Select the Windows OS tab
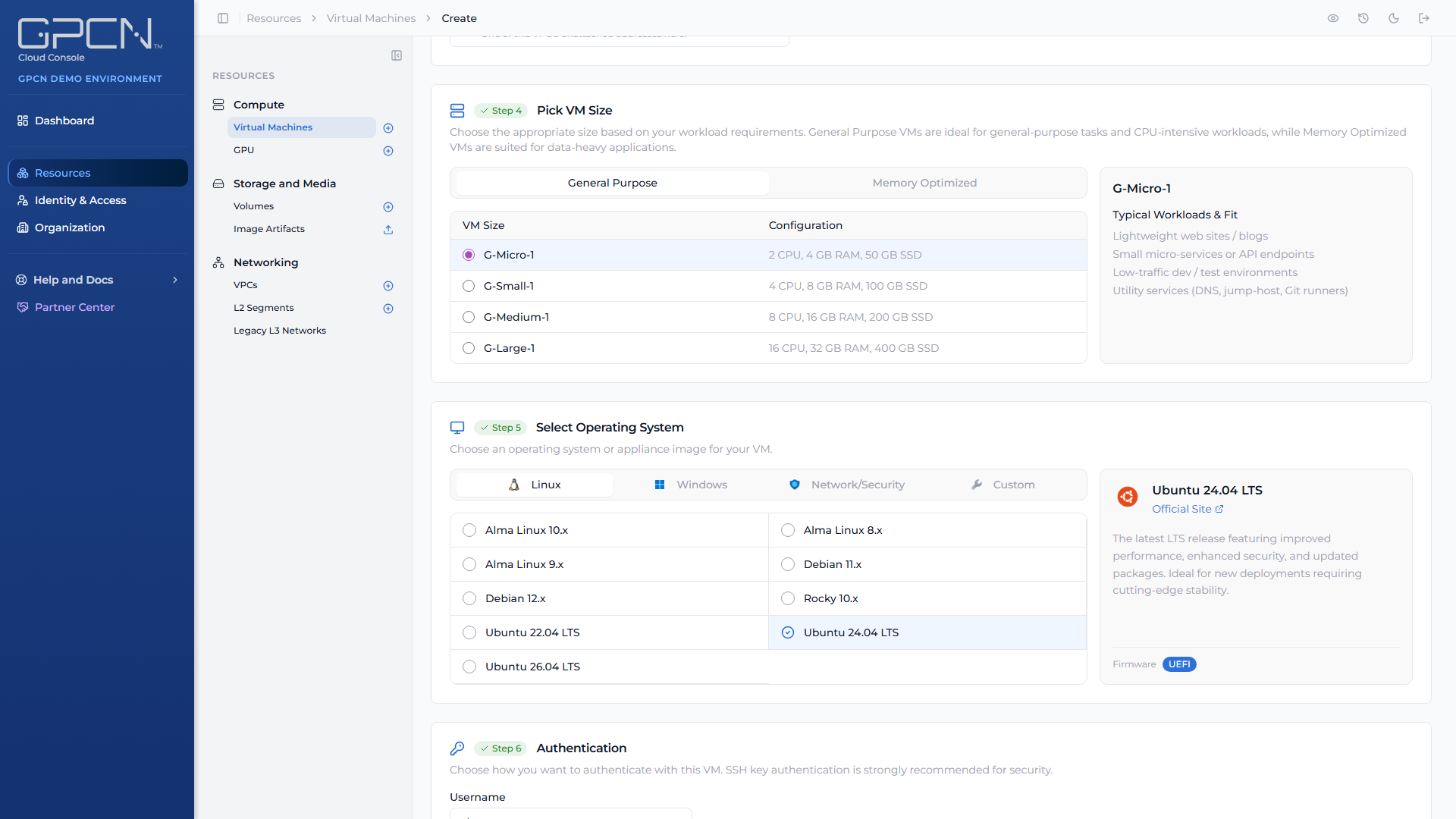This screenshot has height=819, width=1456. tap(691, 485)
